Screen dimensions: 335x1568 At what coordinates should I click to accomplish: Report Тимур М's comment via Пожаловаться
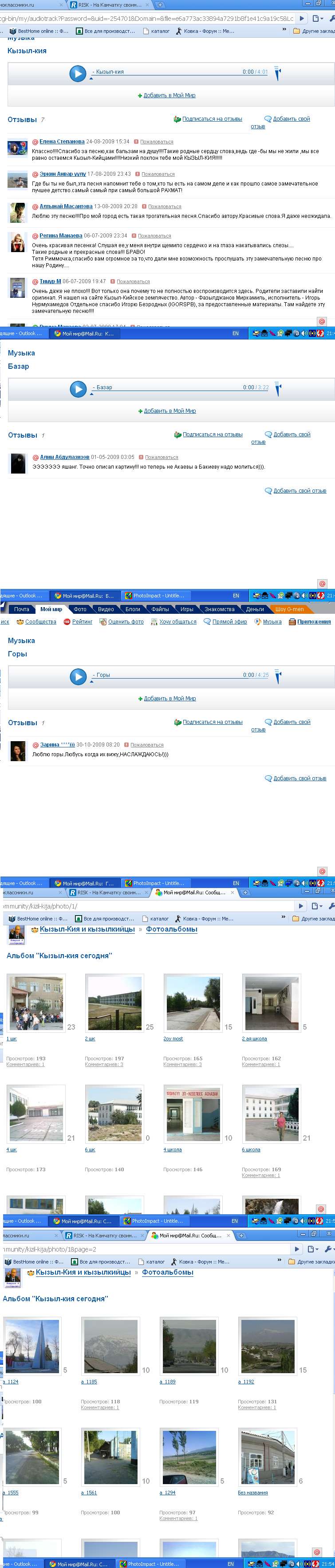(133, 281)
